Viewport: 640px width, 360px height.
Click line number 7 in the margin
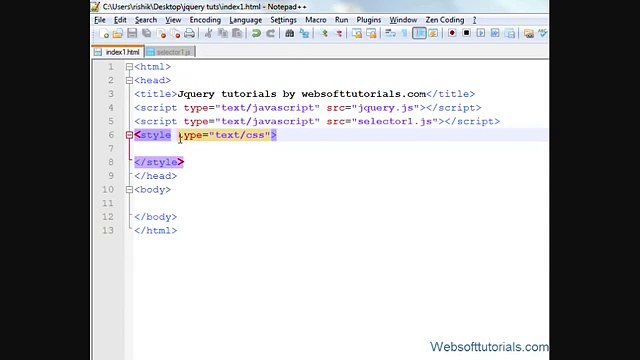click(111, 149)
